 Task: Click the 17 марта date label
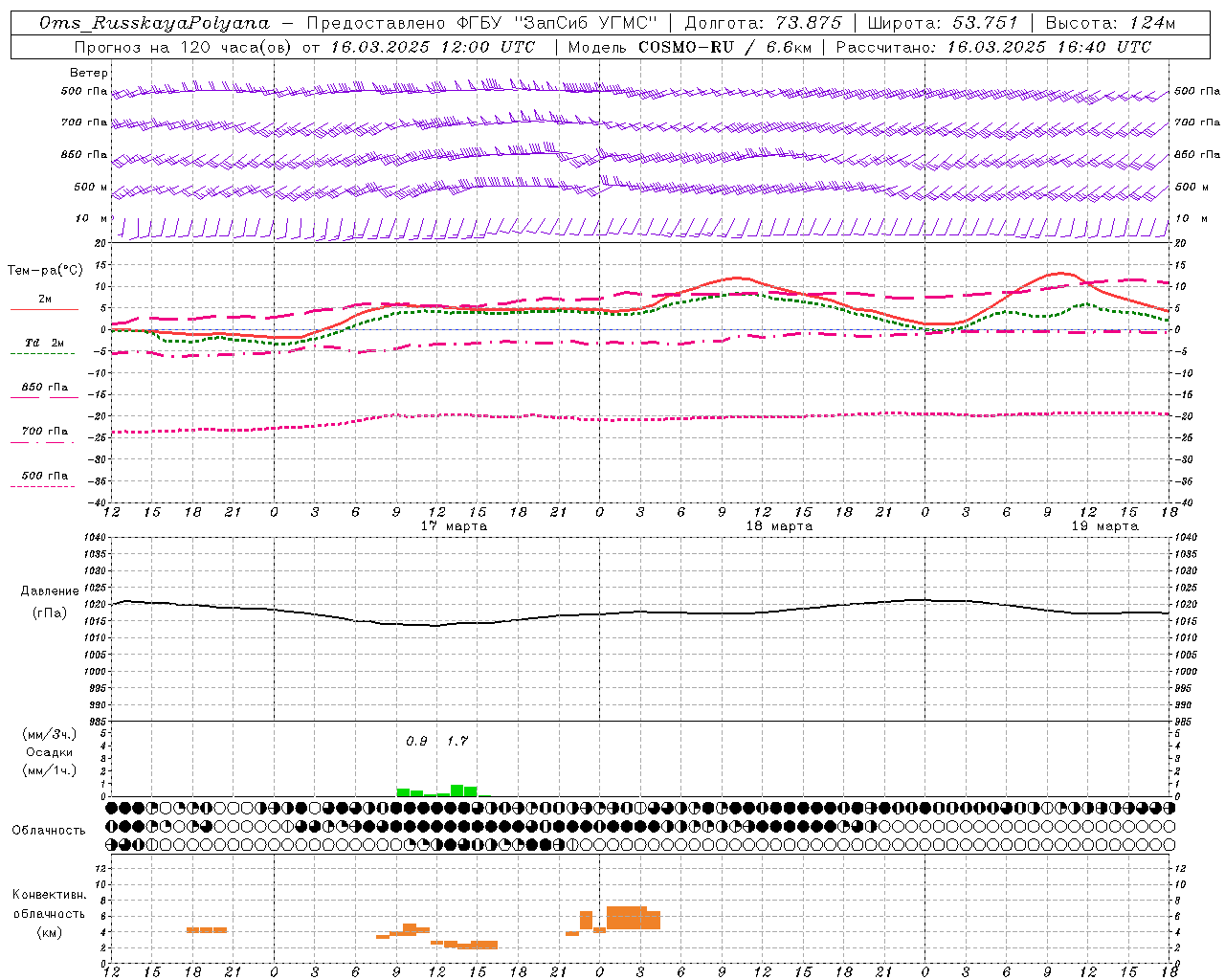(x=454, y=525)
